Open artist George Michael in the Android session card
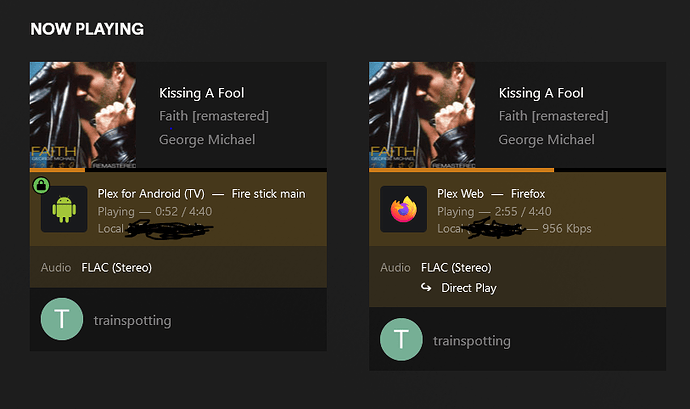The width and height of the screenshot is (690, 409). (207, 139)
